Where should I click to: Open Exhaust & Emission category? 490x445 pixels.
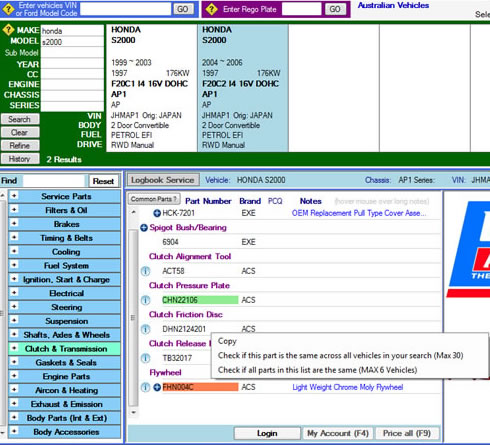click(64, 404)
